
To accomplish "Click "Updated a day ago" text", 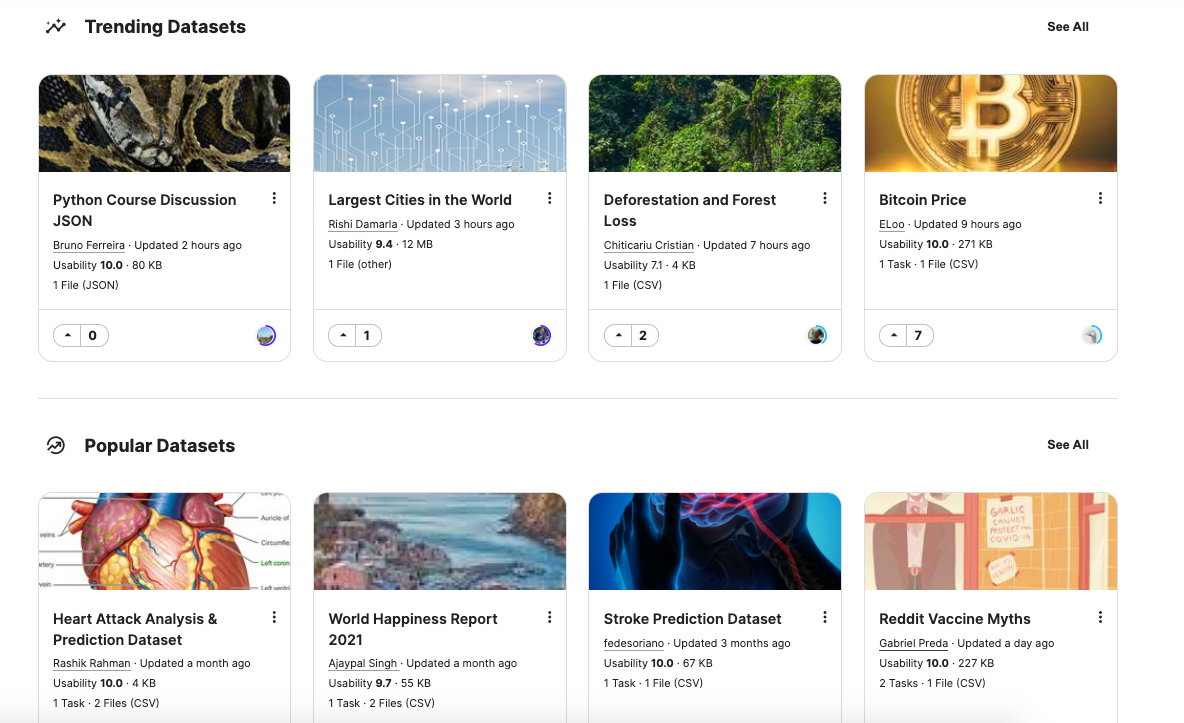I will 1006,643.
